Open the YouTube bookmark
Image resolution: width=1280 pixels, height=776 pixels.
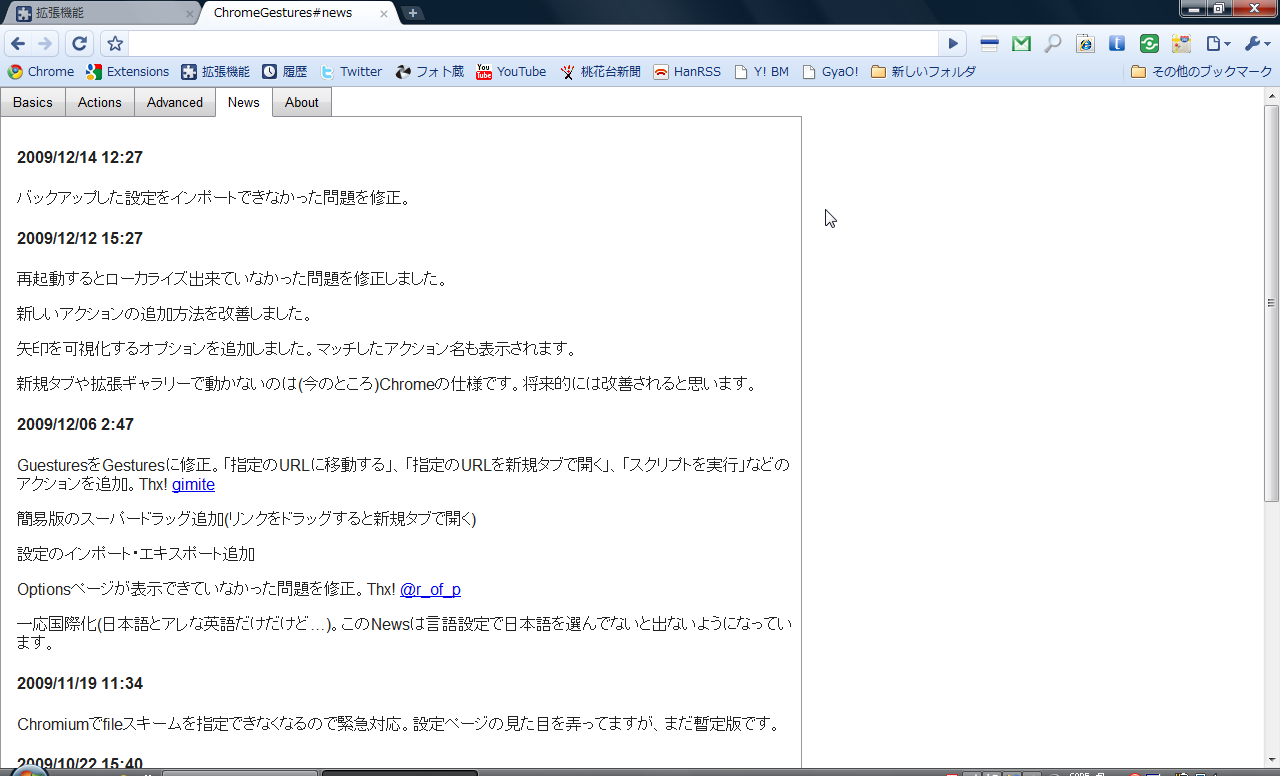pyautogui.click(x=511, y=72)
